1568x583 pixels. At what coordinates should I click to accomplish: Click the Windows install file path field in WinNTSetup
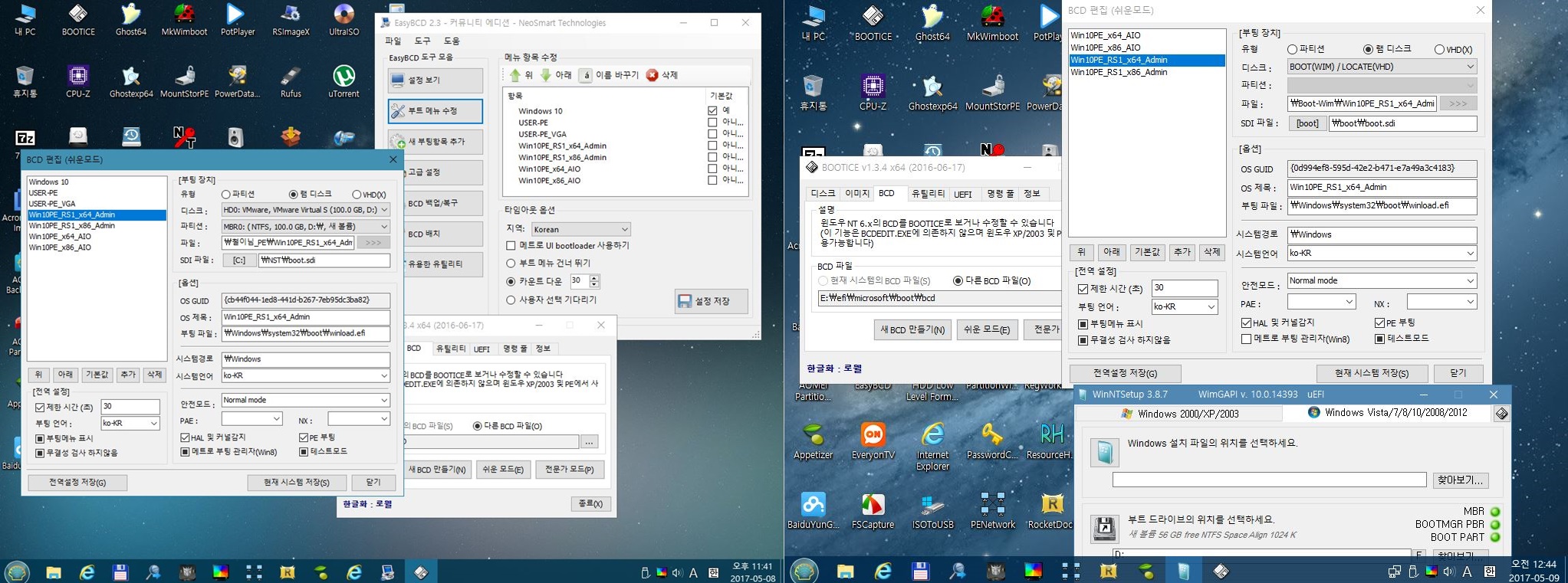coord(1269,480)
